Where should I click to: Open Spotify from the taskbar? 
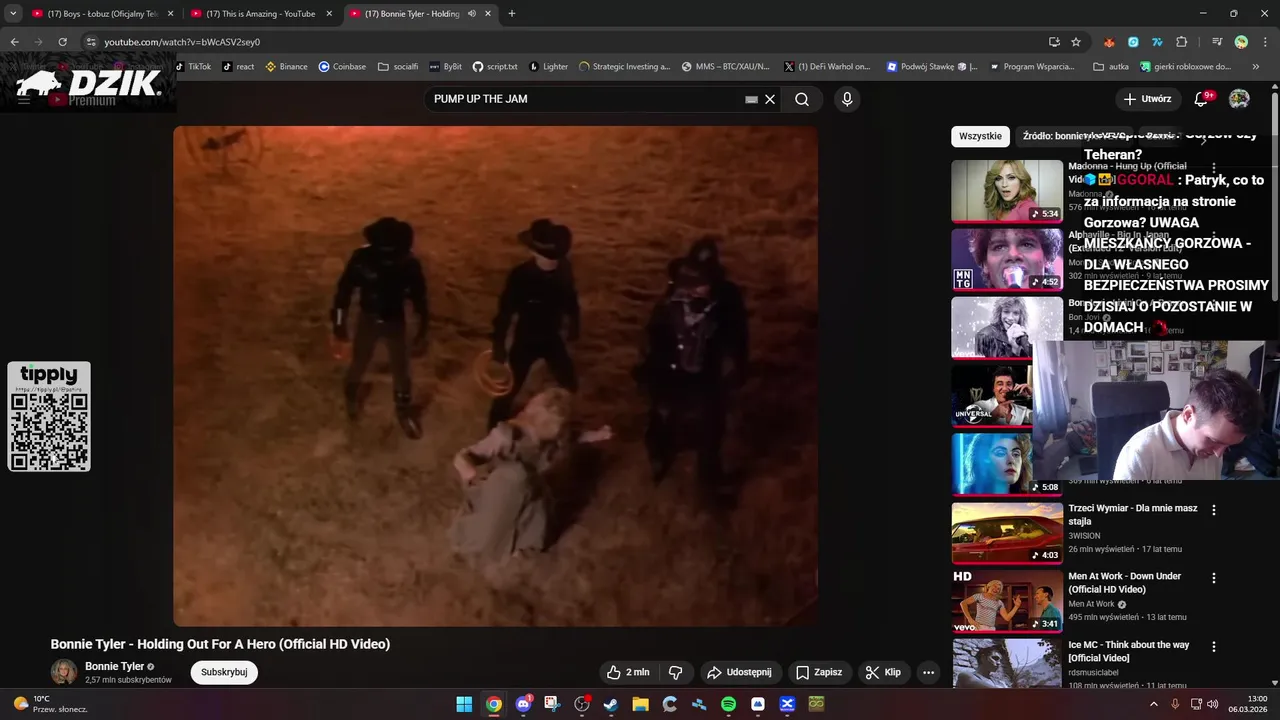(728, 704)
